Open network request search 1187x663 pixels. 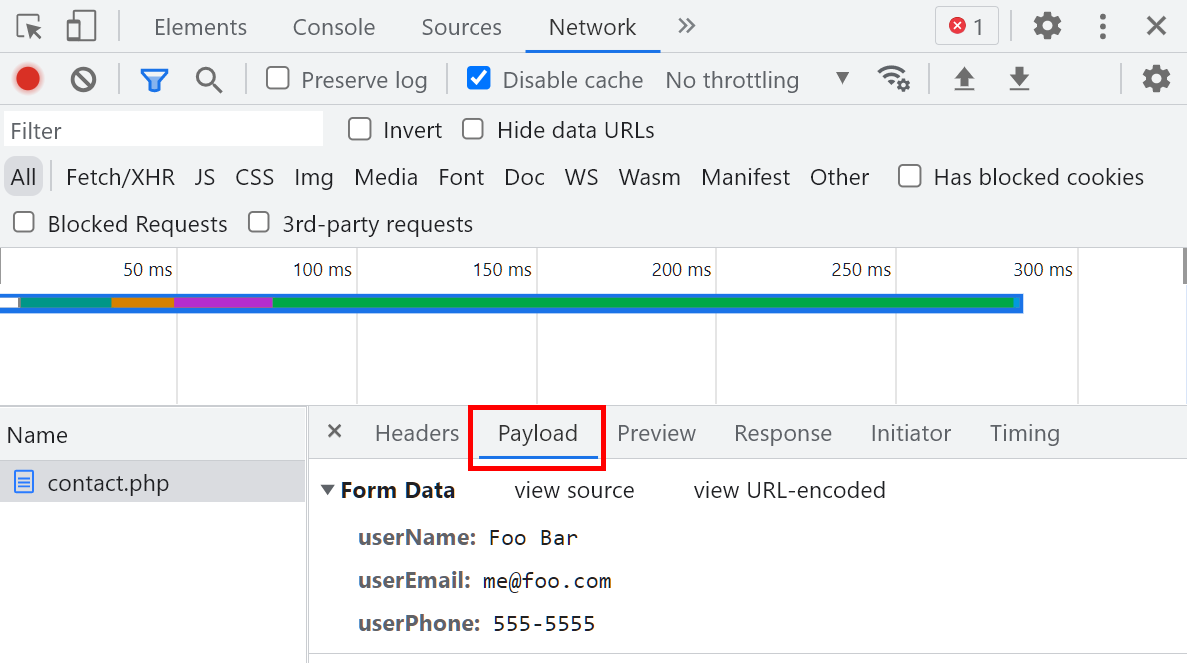pos(209,78)
